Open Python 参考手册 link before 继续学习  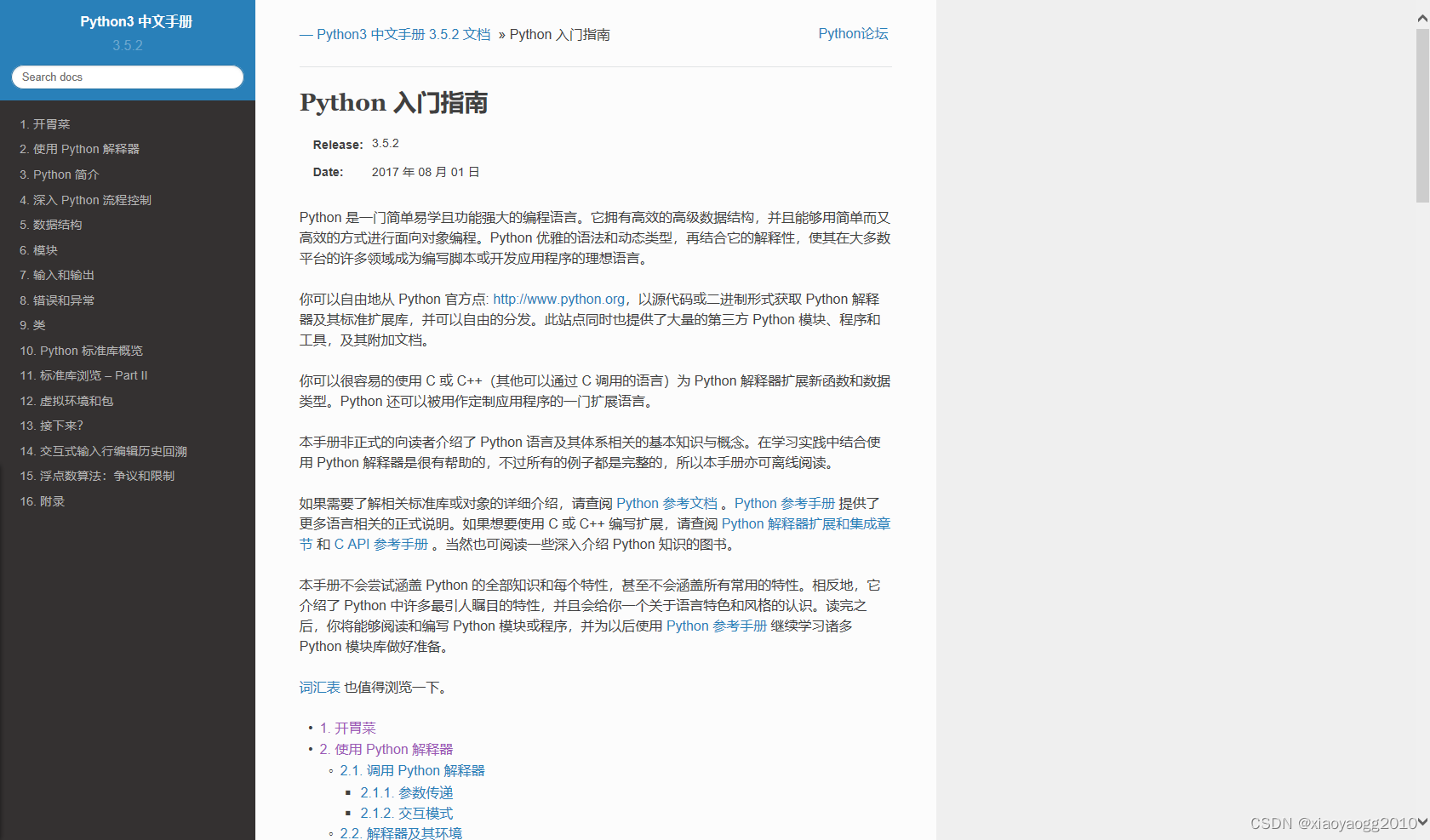pos(717,626)
